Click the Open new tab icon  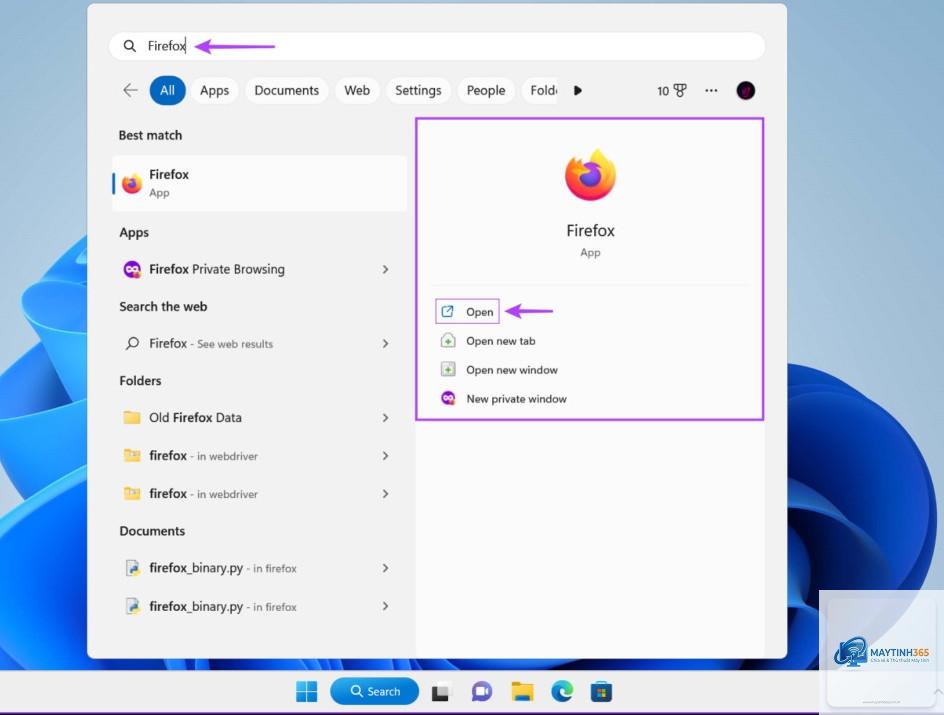(x=448, y=341)
